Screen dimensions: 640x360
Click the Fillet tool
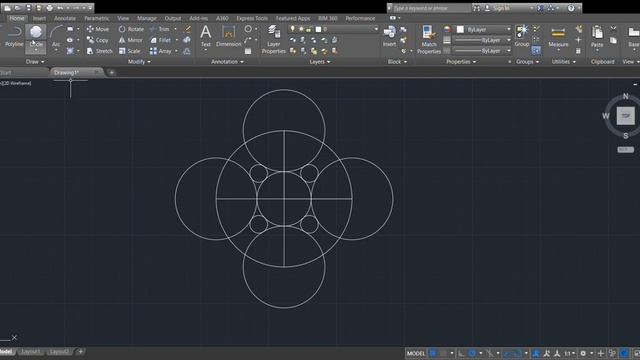tap(161, 40)
